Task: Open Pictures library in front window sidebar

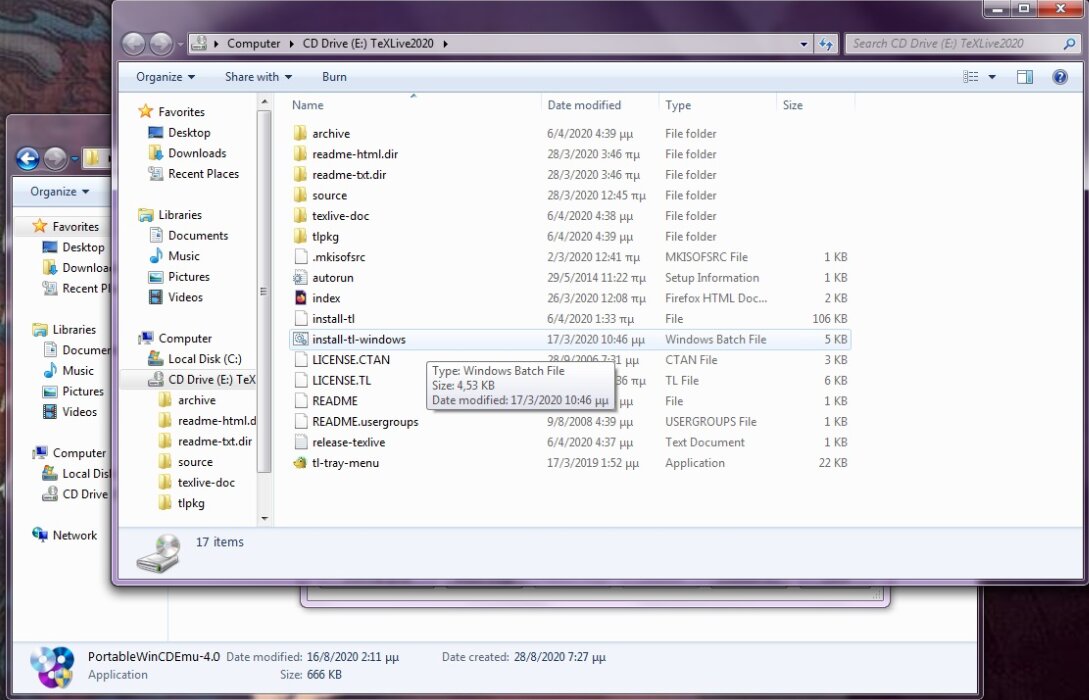Action: 189,276
